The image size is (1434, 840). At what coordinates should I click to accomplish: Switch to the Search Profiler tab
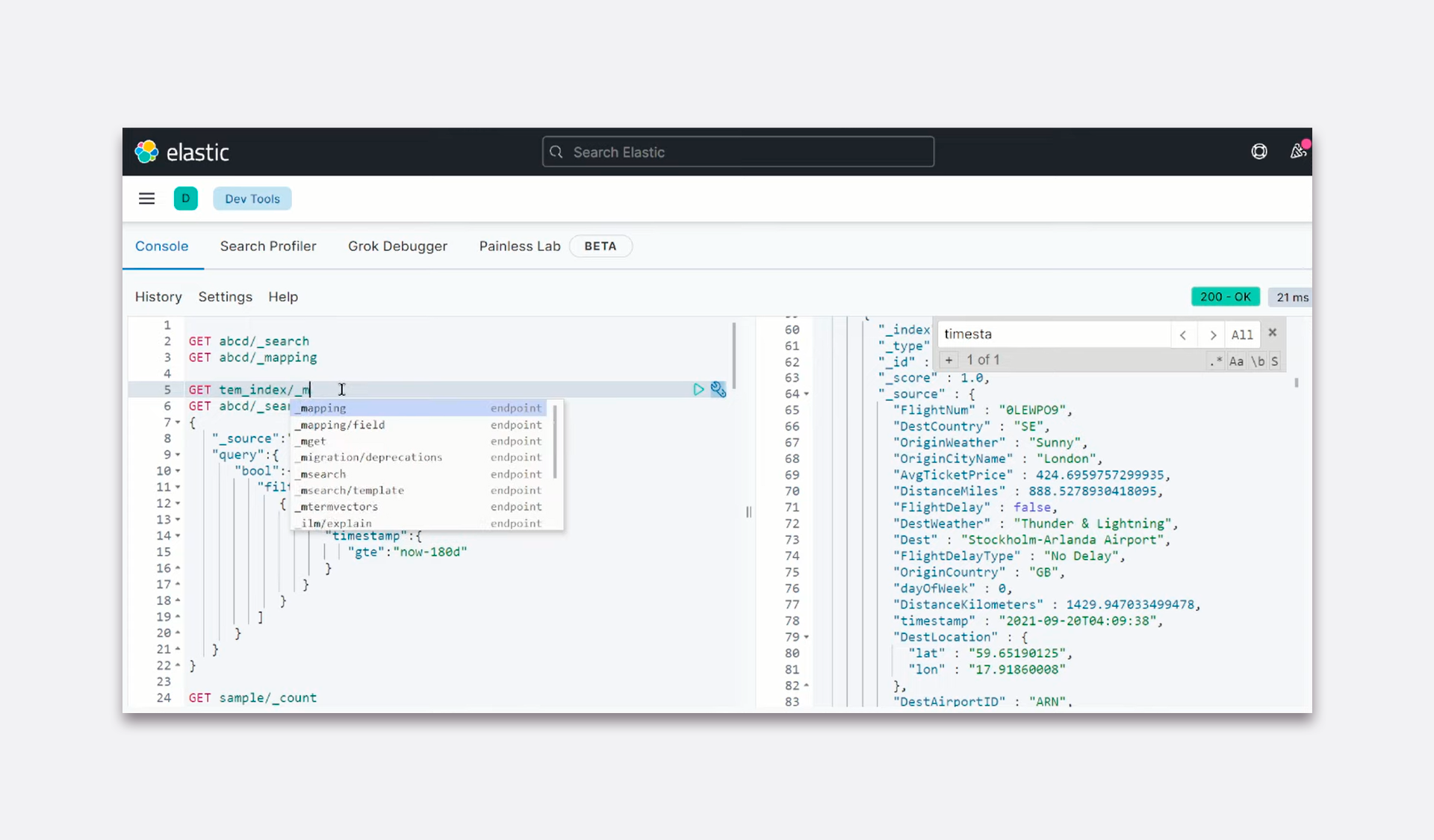(x=267, y=246)
